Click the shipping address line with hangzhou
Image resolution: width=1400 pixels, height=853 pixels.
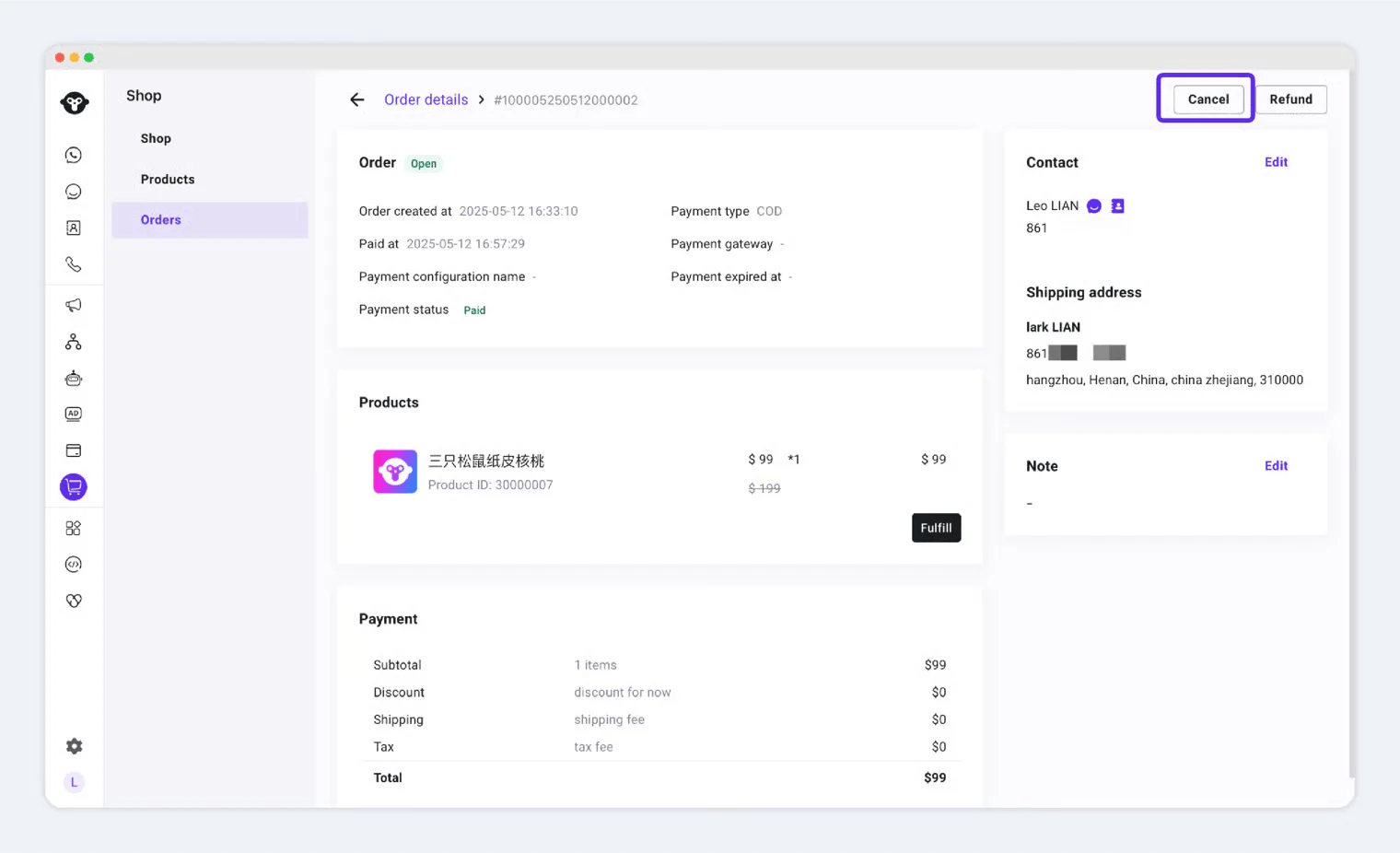pos(1164,380)
